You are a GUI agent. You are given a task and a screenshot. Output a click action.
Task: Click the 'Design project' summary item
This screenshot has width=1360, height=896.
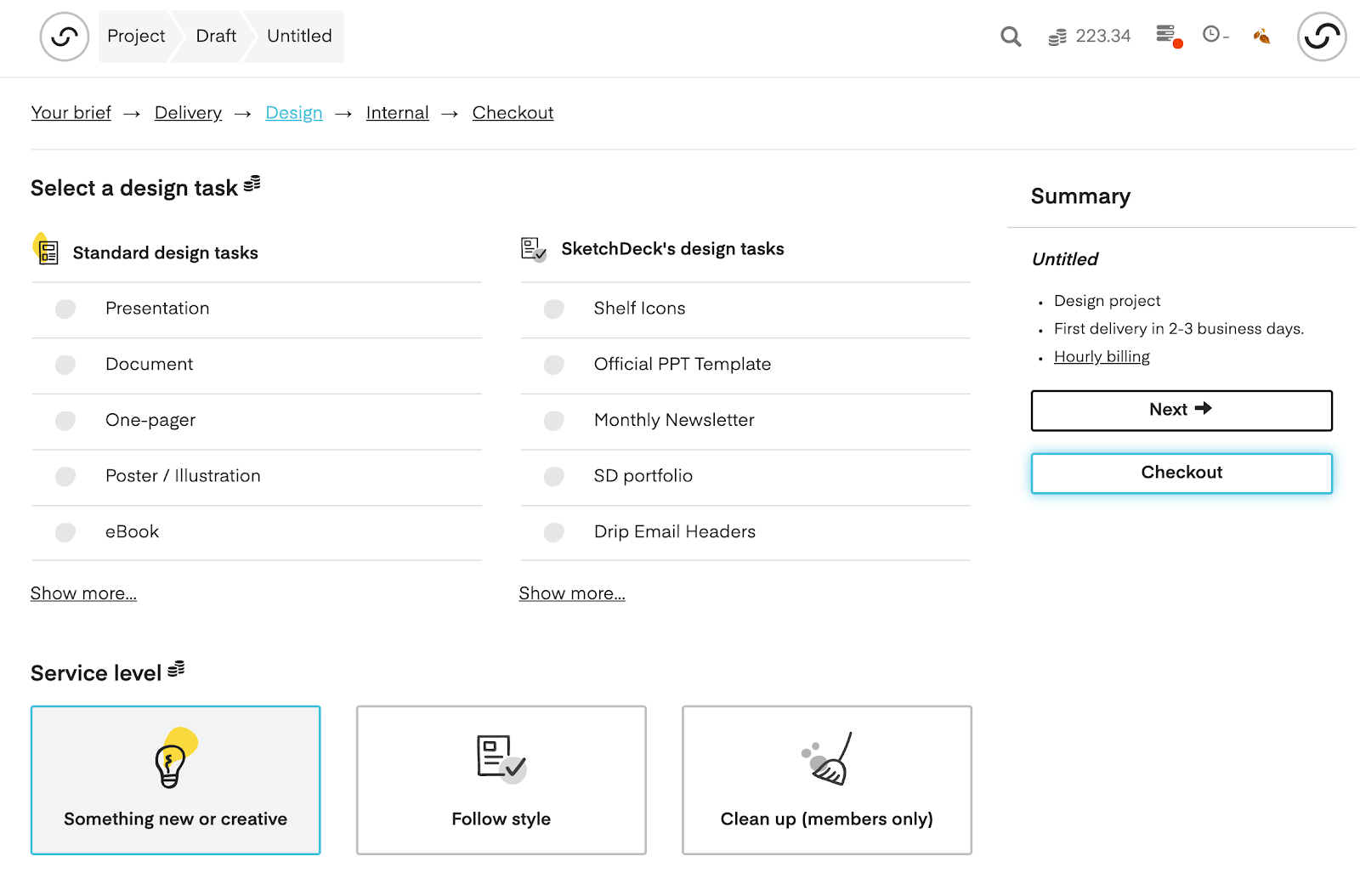pyautogui.click(x=1107, y=301)
